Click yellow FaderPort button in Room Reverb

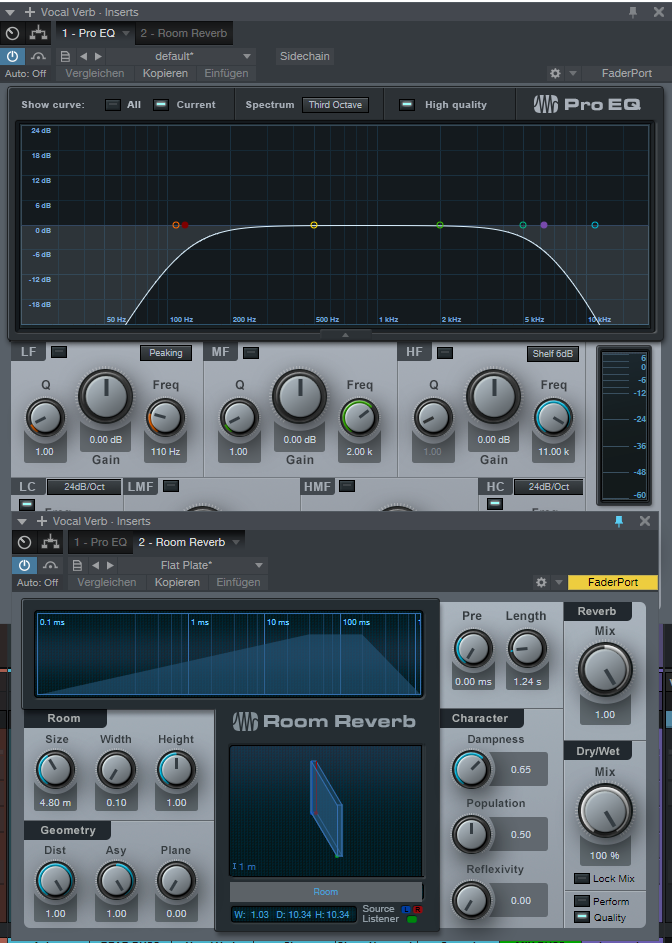click(613, 582)
